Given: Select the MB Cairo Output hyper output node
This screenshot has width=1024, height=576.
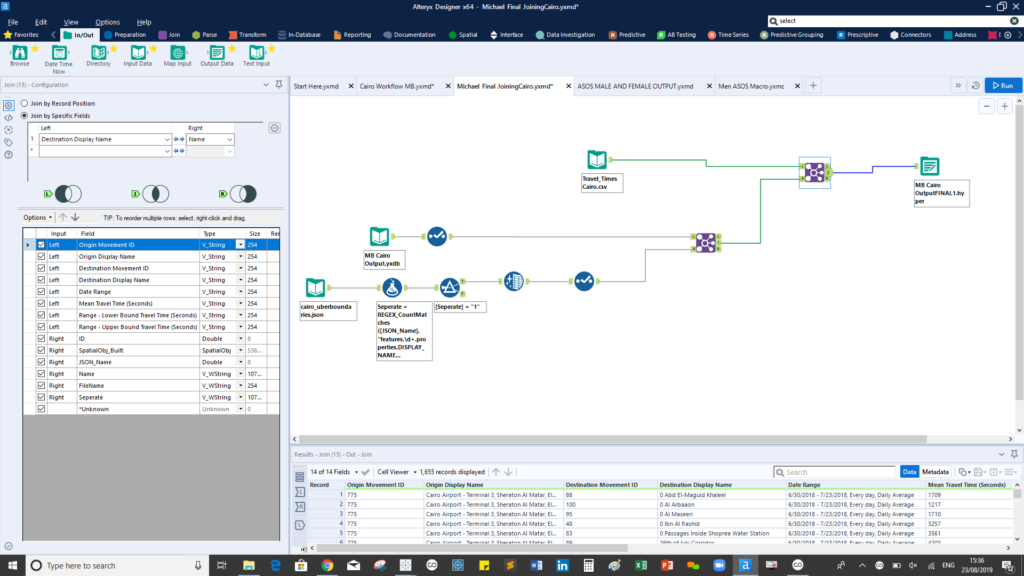Looking at the screenshot, I should click(930, 167).
